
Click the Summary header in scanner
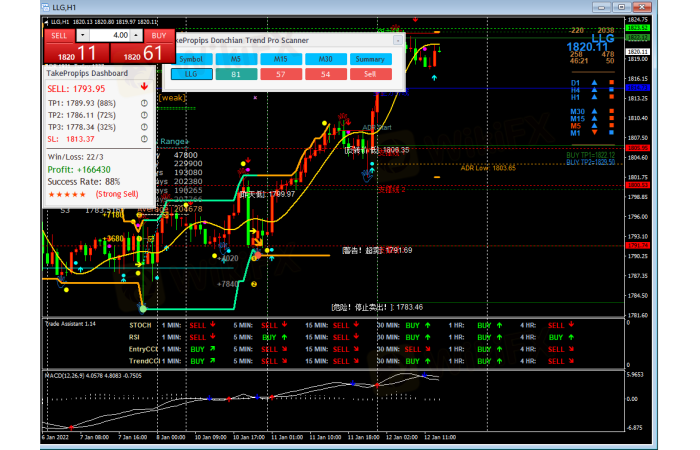pyautogui.click(x=370, y=59)
